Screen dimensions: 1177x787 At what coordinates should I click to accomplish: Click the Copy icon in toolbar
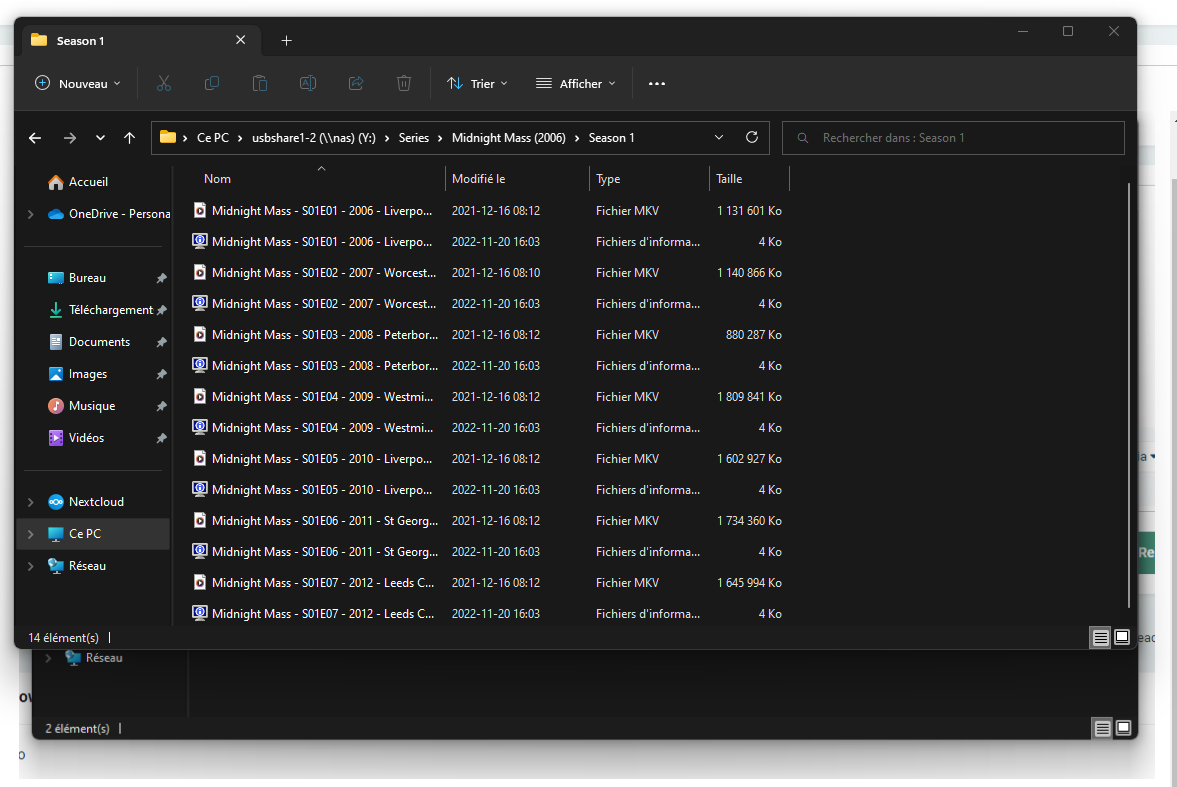pyautogui.click(x=212, y=84)
